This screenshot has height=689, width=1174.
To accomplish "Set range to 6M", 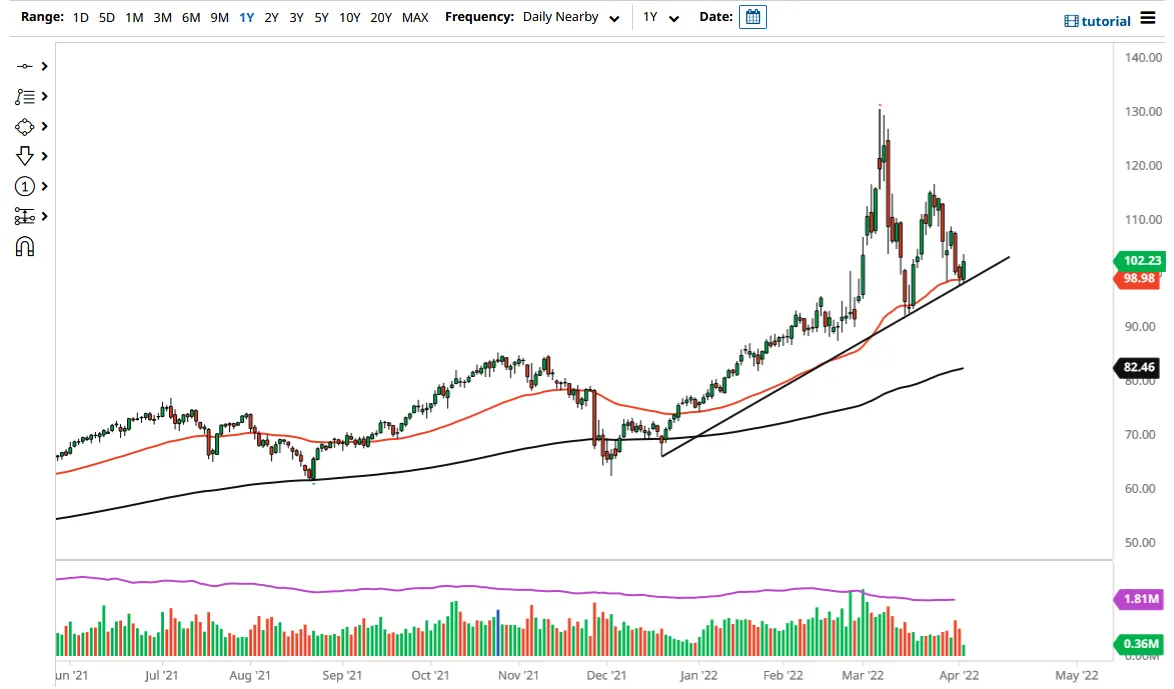I will pyautogui.click(x=191, y=17).
